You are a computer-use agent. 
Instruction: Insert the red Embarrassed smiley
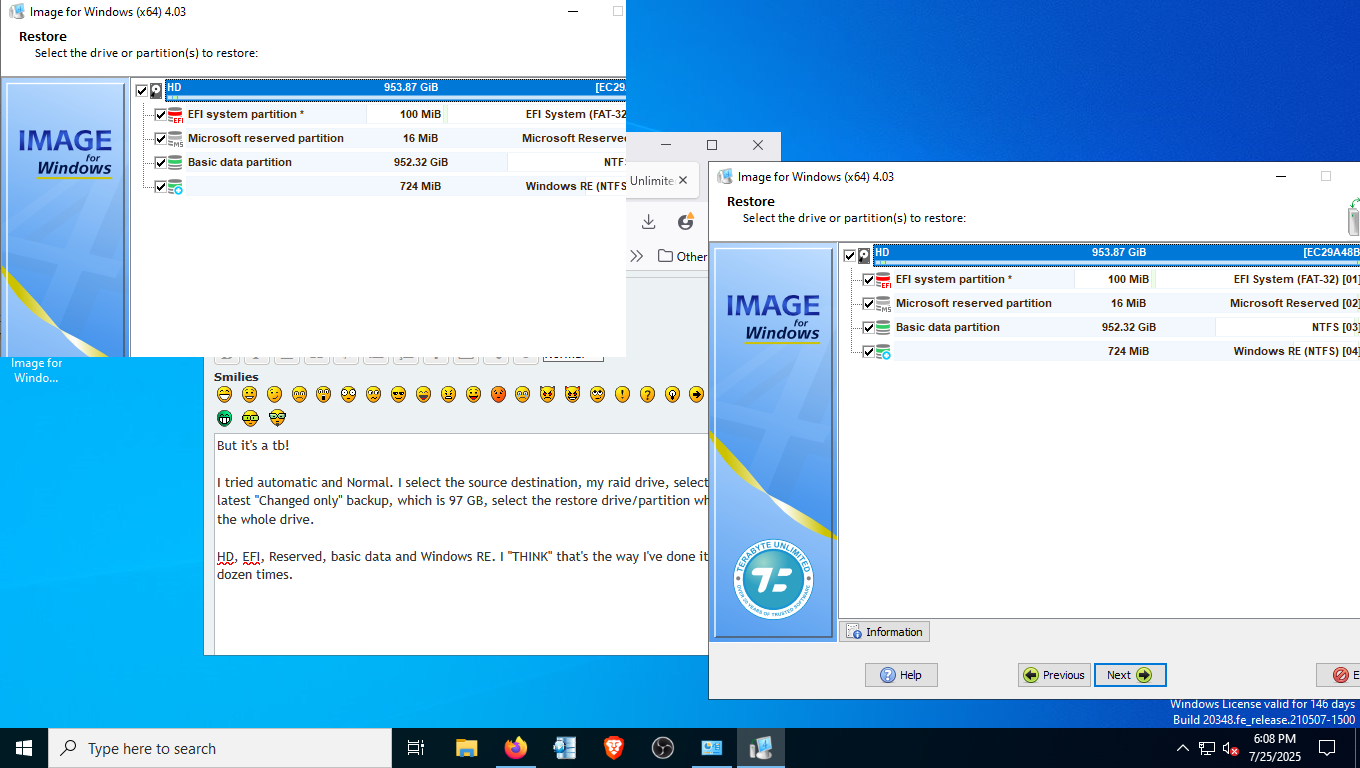click(x=498, y=394)
